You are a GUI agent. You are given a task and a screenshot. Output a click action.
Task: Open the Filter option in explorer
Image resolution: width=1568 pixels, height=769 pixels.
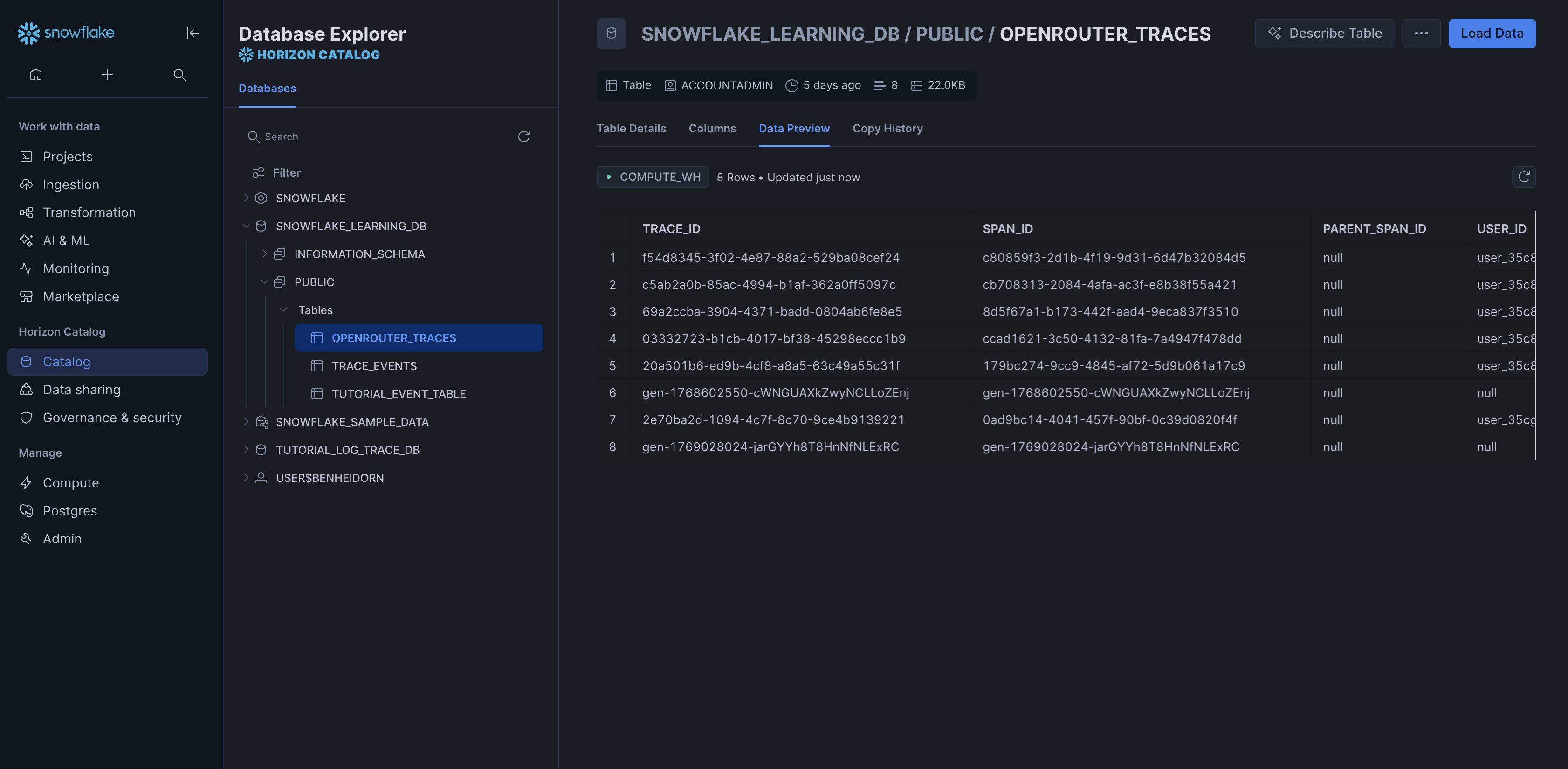tap(276, 172)
